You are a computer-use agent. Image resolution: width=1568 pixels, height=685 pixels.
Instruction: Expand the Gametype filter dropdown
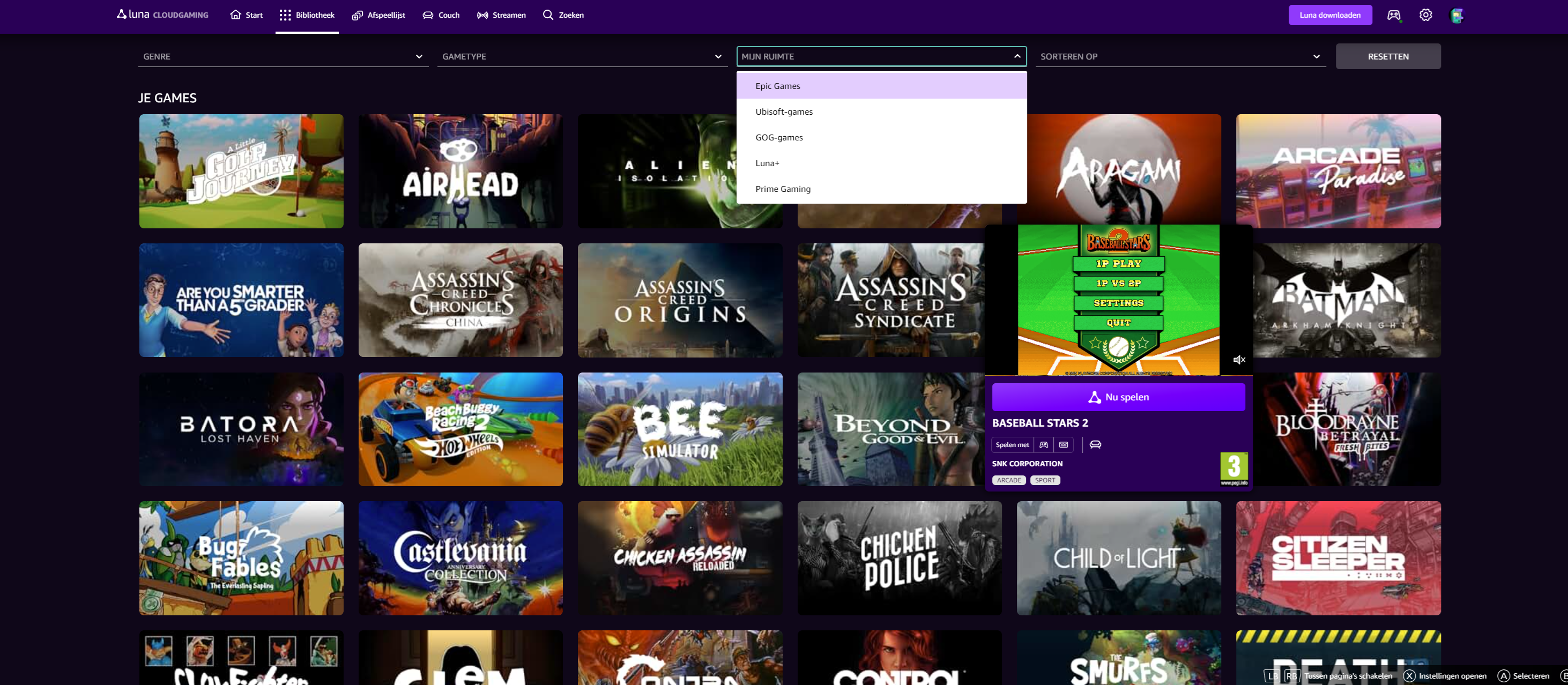(582, 56)
